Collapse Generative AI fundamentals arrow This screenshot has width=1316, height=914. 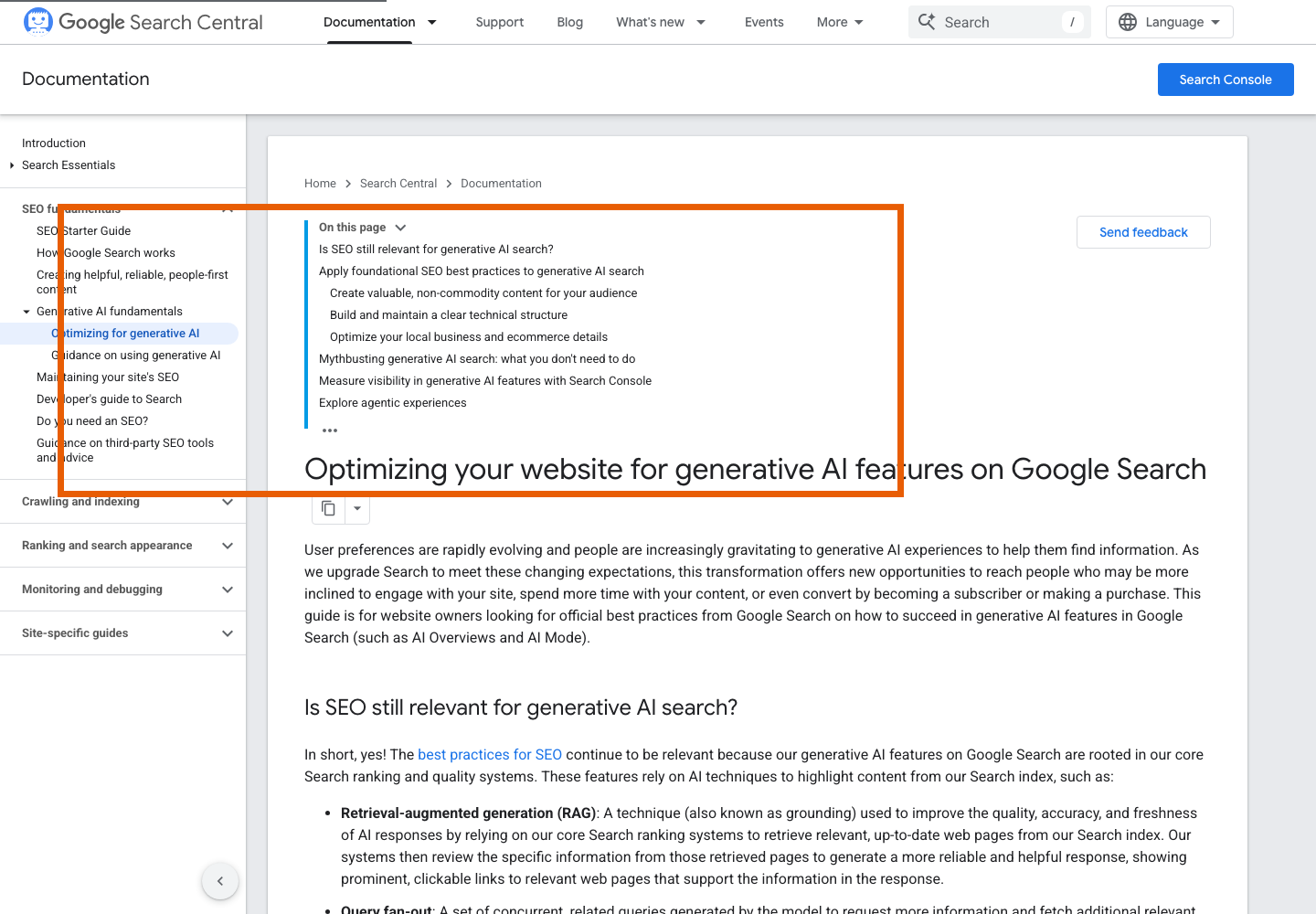27,312
